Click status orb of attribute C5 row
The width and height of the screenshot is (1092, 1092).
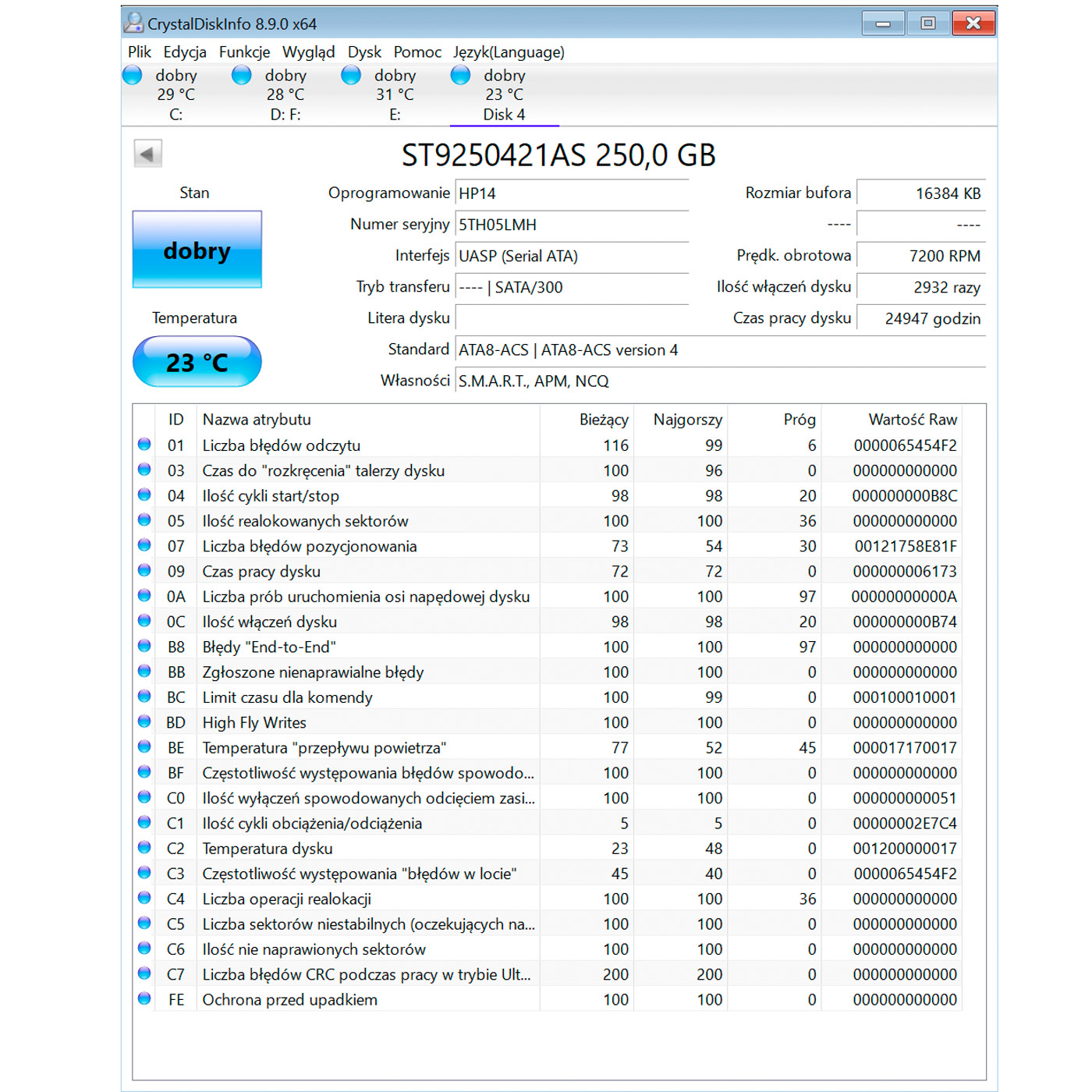pyautogui.click(x=144, y=923)
